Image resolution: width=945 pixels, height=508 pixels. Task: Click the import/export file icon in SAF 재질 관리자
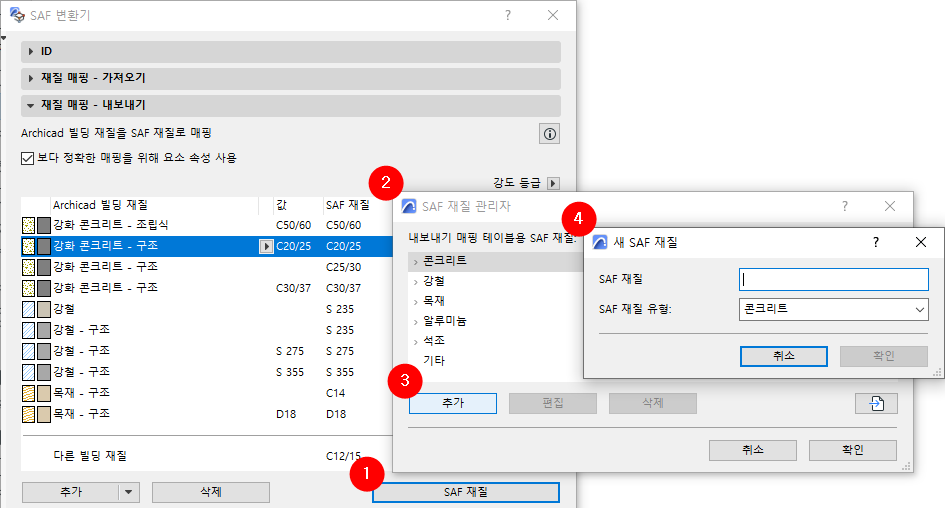click(876, 403)
